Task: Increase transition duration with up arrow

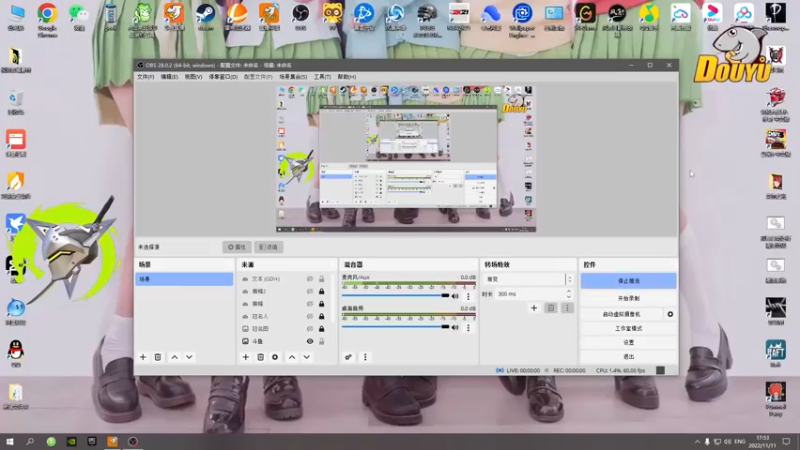Action: point(568,291)
